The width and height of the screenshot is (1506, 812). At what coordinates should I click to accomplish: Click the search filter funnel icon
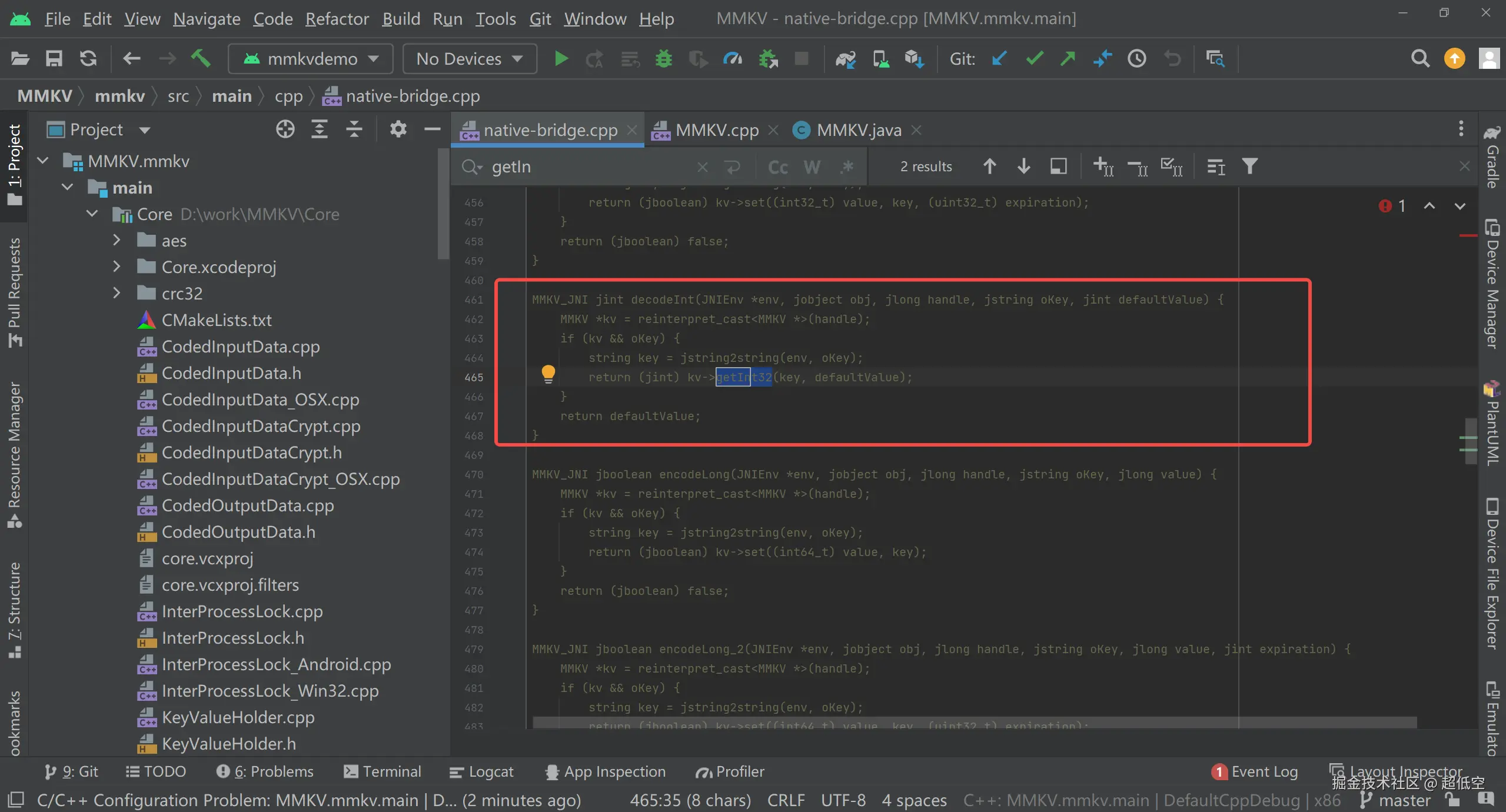click(x=1250, y=167)
